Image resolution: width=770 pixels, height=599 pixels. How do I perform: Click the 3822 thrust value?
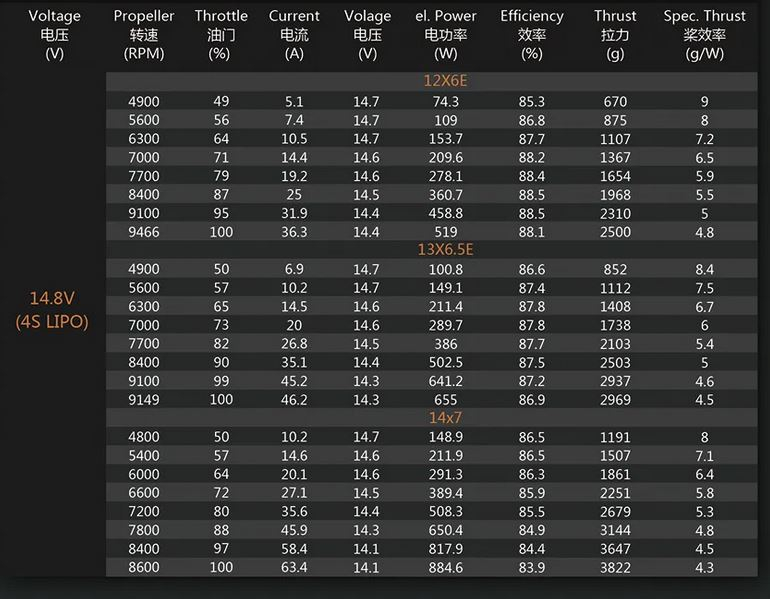point(615,568)
